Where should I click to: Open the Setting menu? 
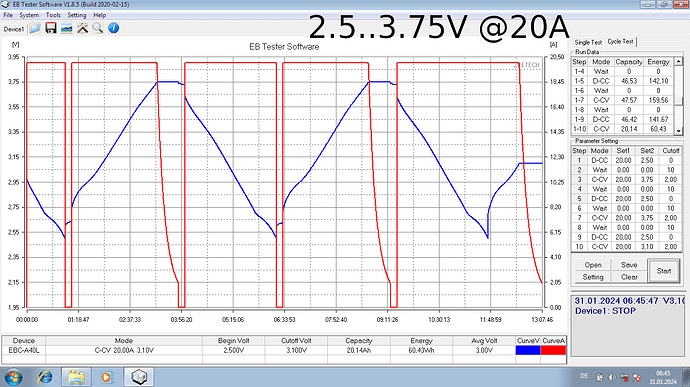[77, 15]
